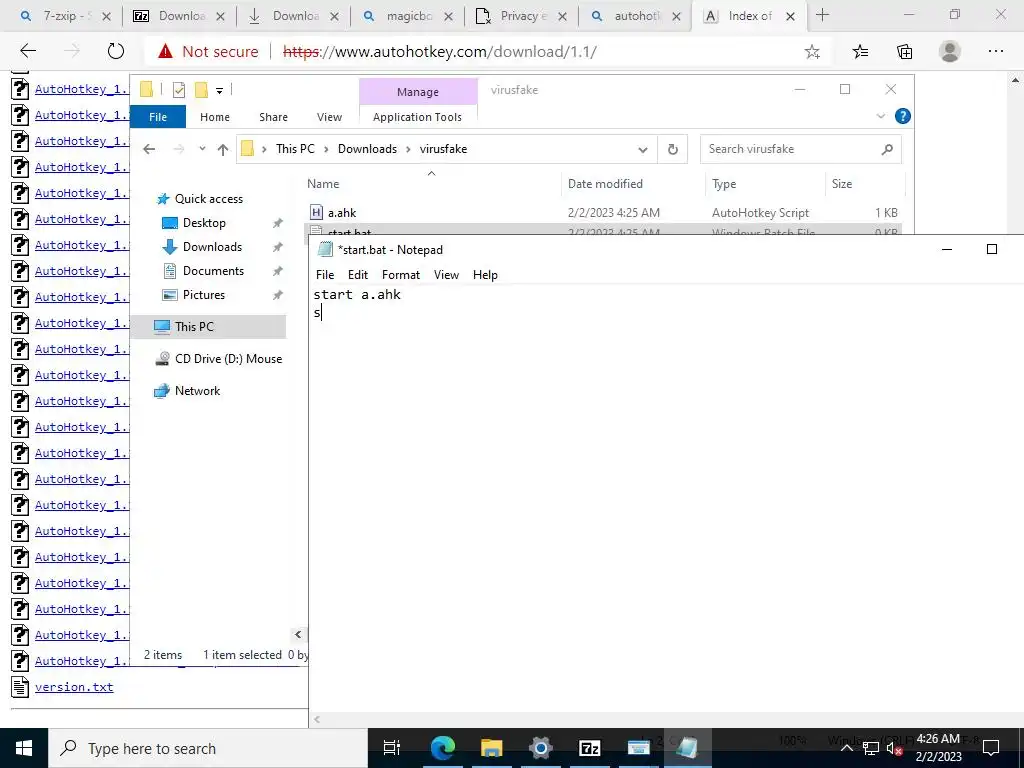This screenshot has height=768, width=1024.
Task: Select Quick access in navigation pane
Action: pyautogui.click(x=208, y=199)
